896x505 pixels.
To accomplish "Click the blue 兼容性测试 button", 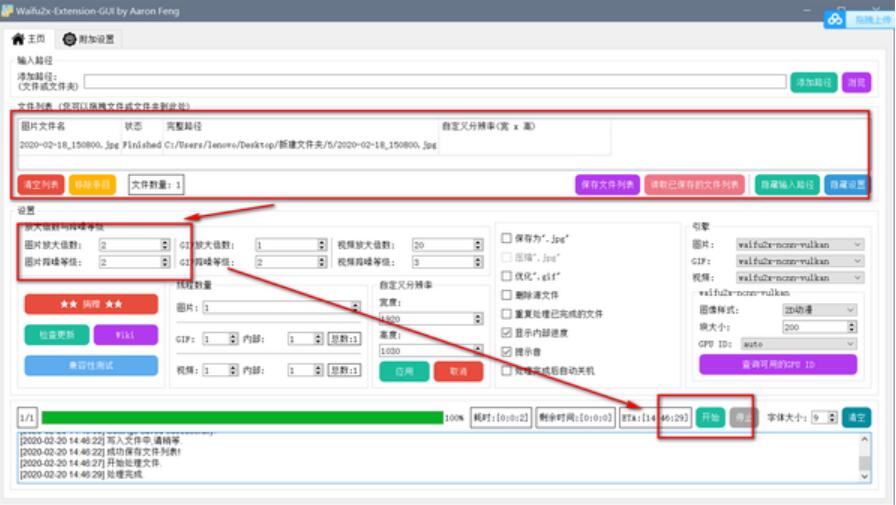I will [91, 365].
